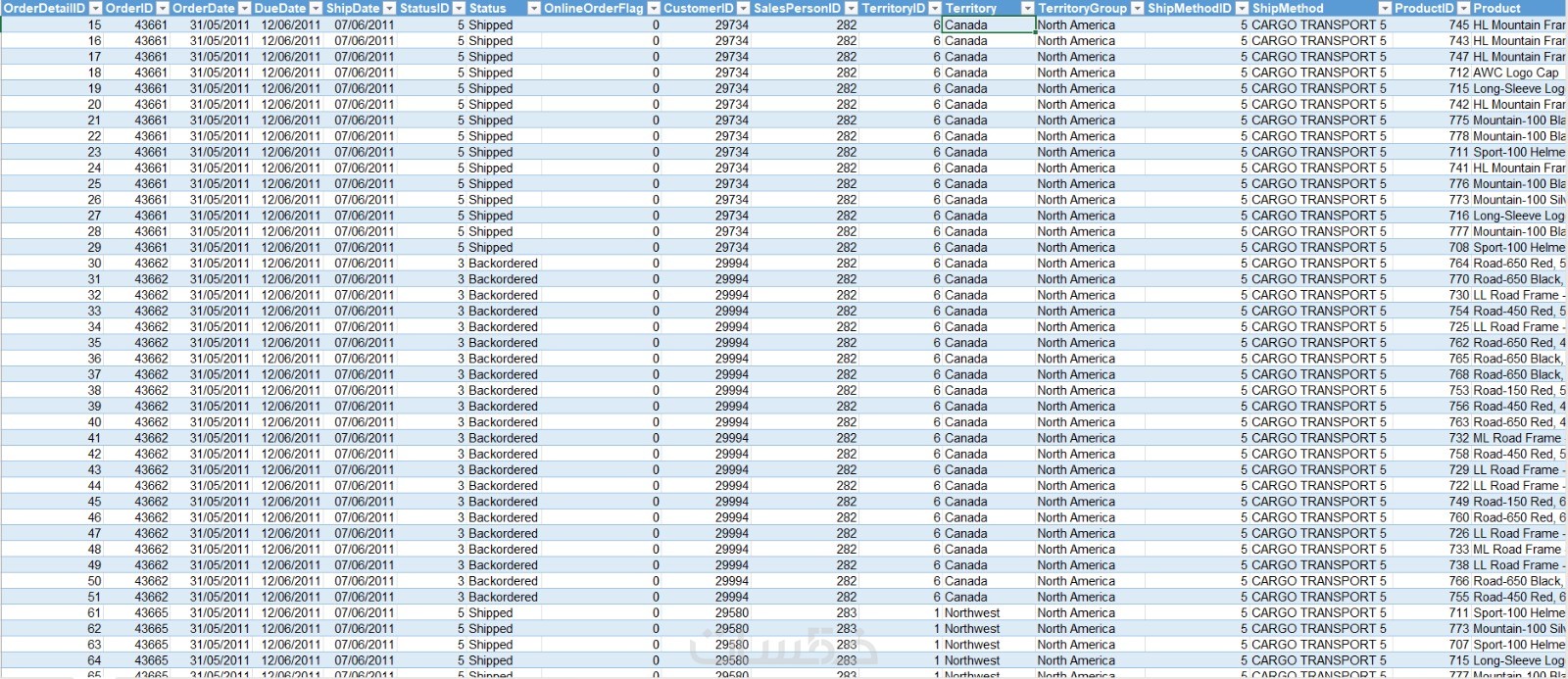The image size is (1568, 679).
Task: Click the '773 Mountain-100 Silv' cell in row 26
Action: [x=1507, y=199]
